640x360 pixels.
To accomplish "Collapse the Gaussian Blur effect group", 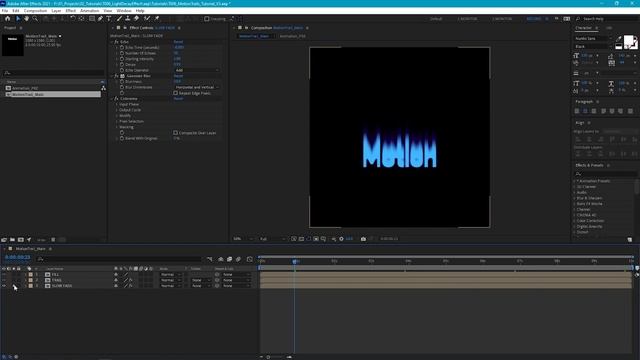I will coord(111,76).
